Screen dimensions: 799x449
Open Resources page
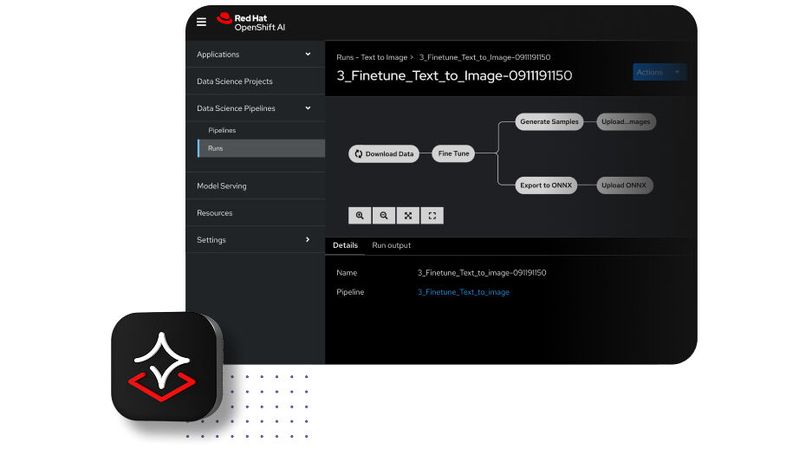[x=255, y=213]
